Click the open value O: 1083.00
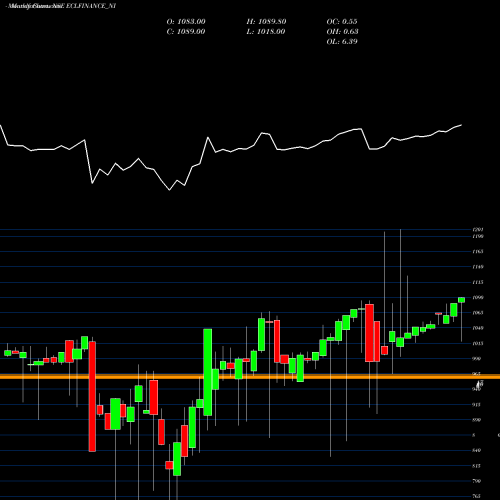The image size is (500, 500). [x=186, y=22]
